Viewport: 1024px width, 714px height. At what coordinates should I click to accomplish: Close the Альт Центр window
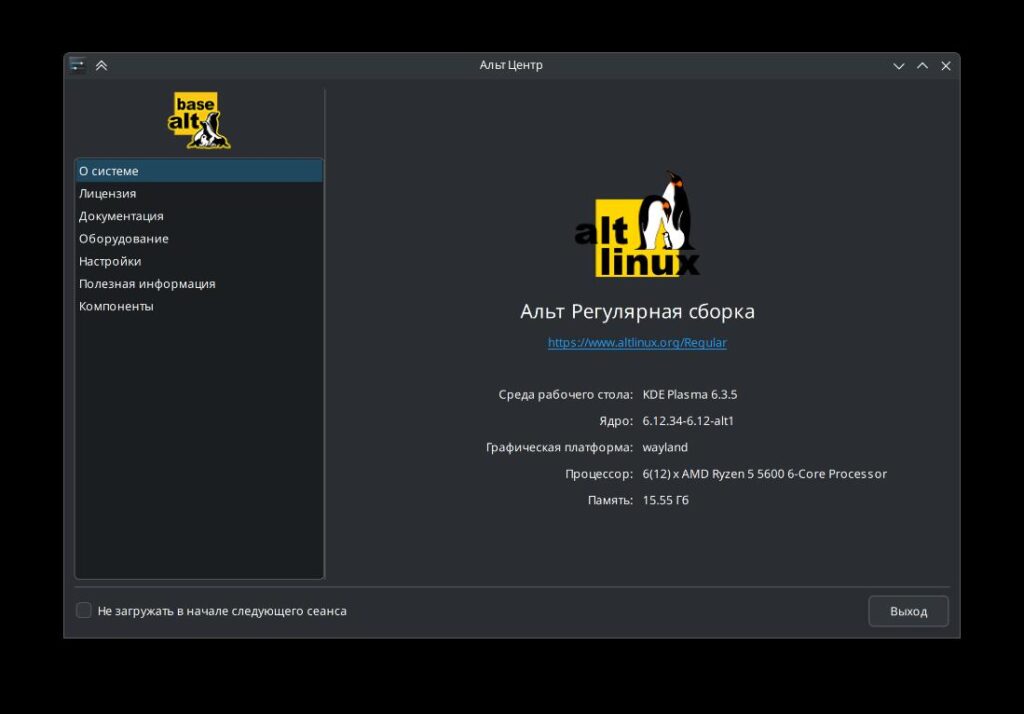click(x=946, y=65)
